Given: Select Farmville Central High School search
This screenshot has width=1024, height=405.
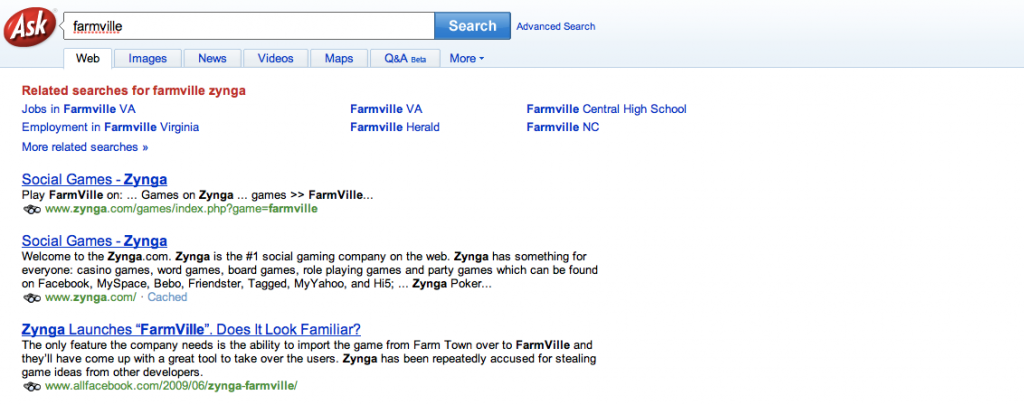Looking at the screenshot, I should [x=606, y=108].
